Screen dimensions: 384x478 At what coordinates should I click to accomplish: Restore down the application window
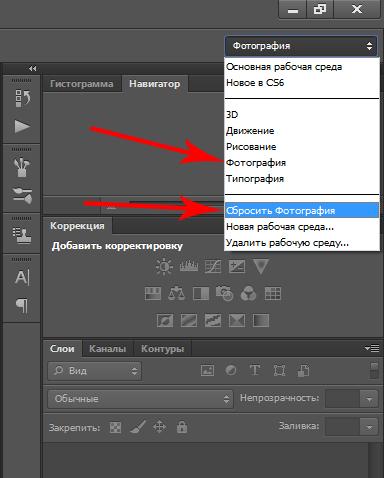point(320,9)
